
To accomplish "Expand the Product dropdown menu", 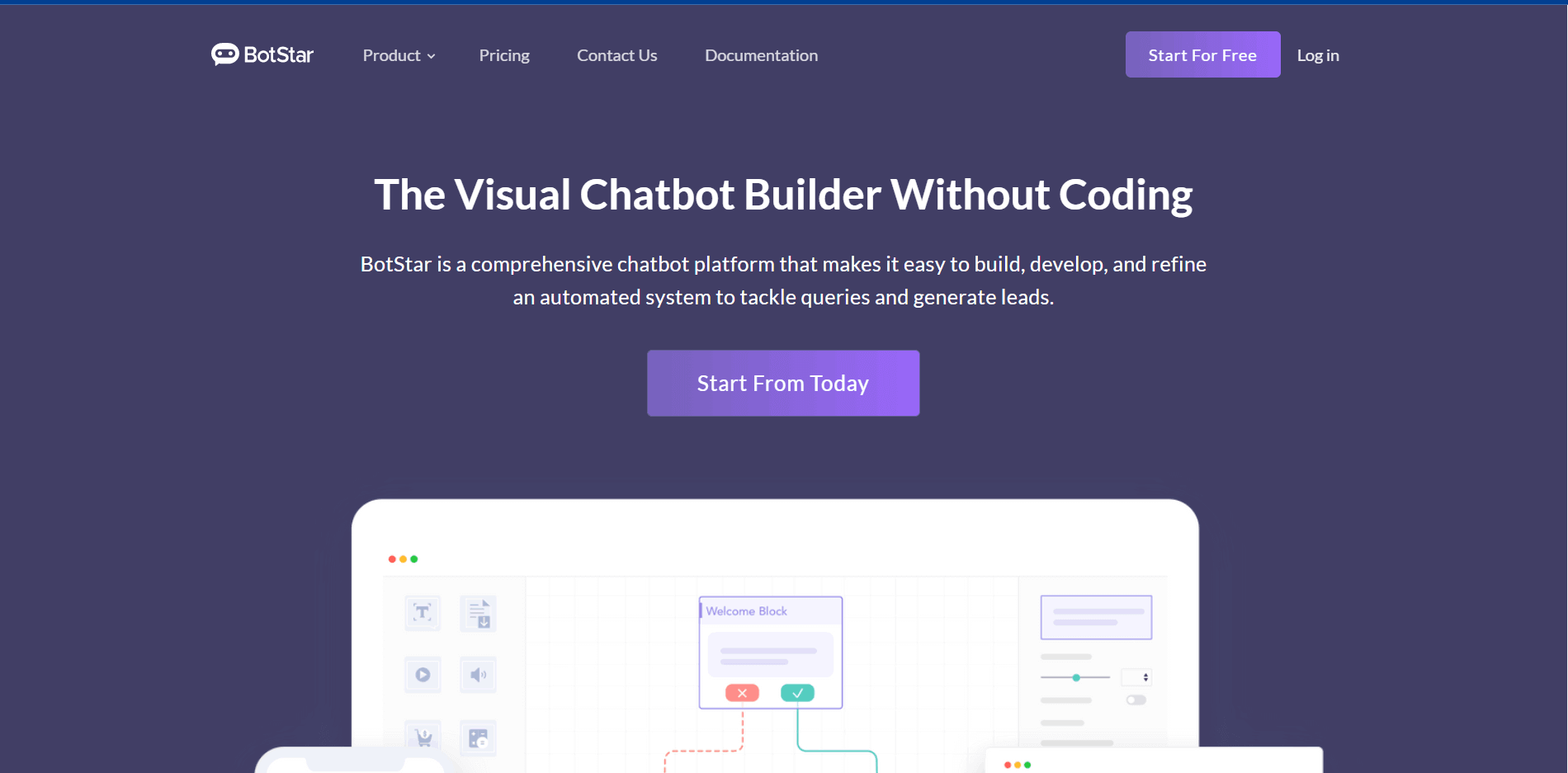I will (399, 55).
